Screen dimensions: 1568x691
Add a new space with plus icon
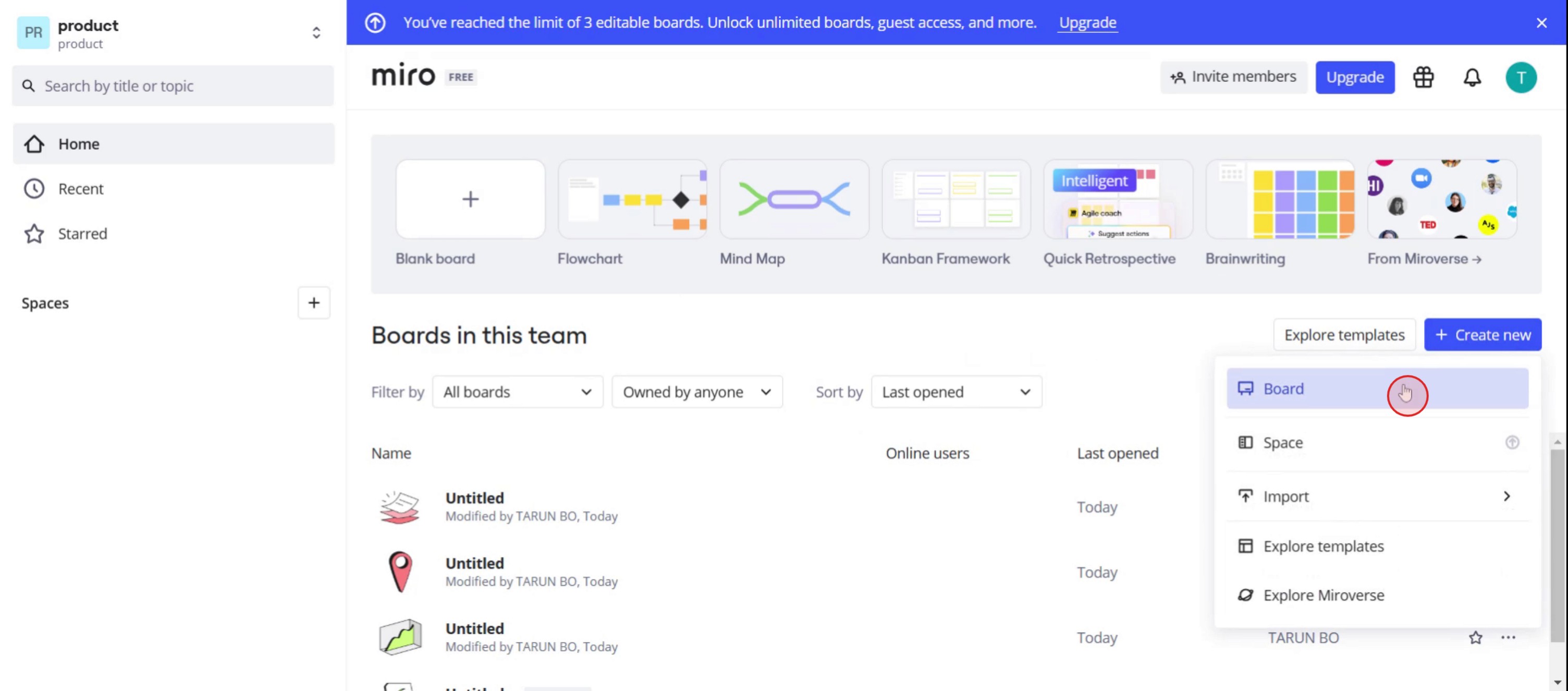[313, 302]
